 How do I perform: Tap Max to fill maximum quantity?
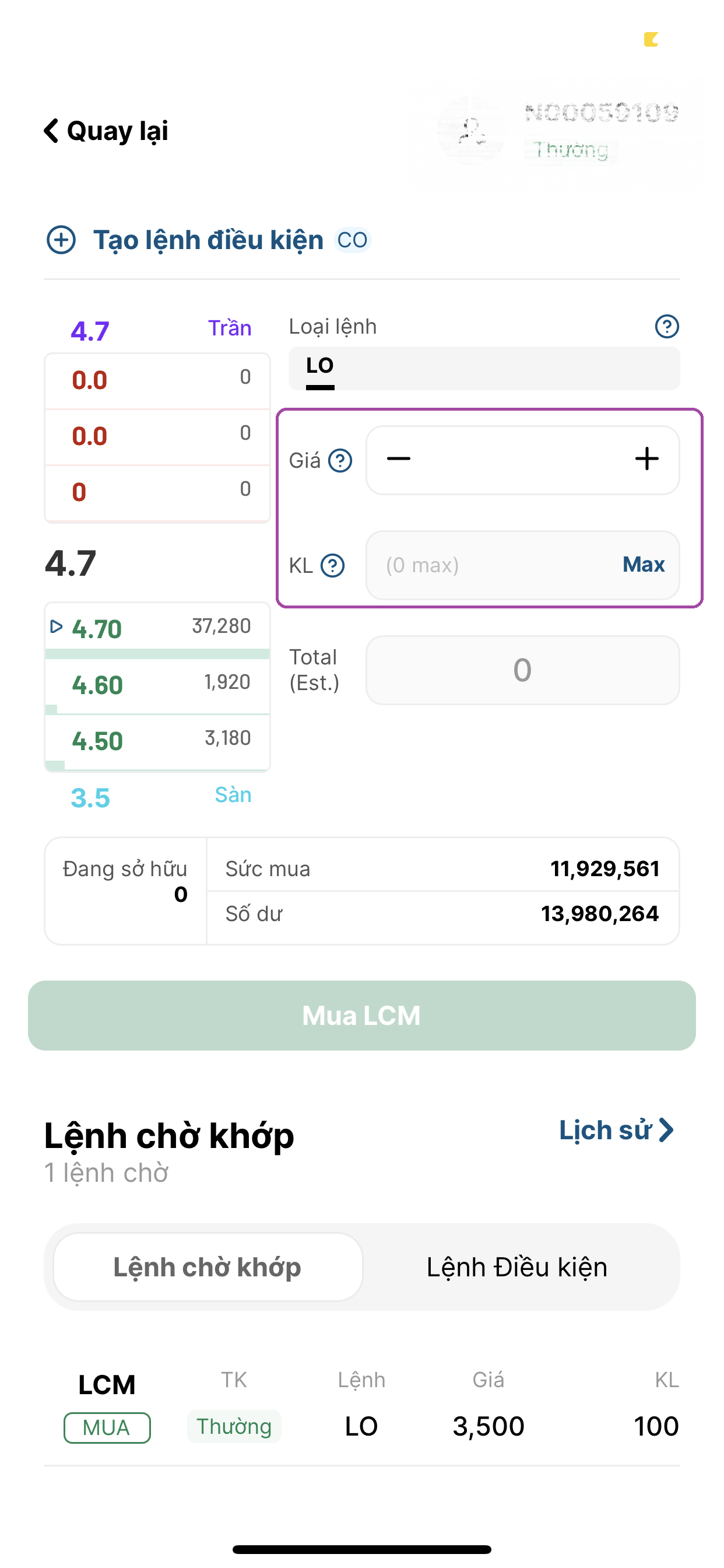(643, 565)
